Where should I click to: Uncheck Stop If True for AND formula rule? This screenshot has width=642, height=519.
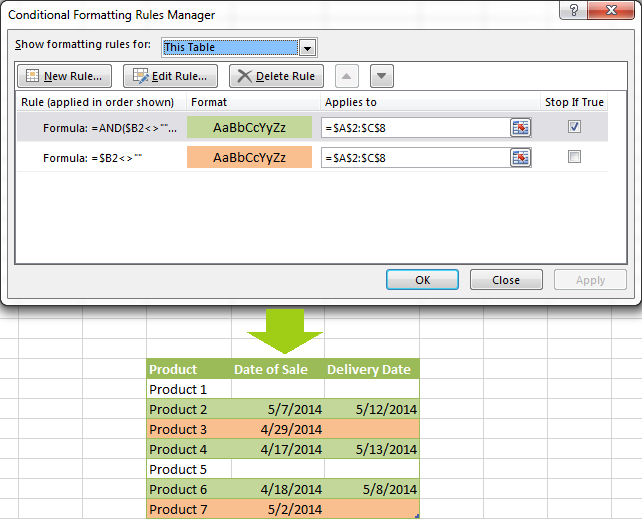pos(574,127)
